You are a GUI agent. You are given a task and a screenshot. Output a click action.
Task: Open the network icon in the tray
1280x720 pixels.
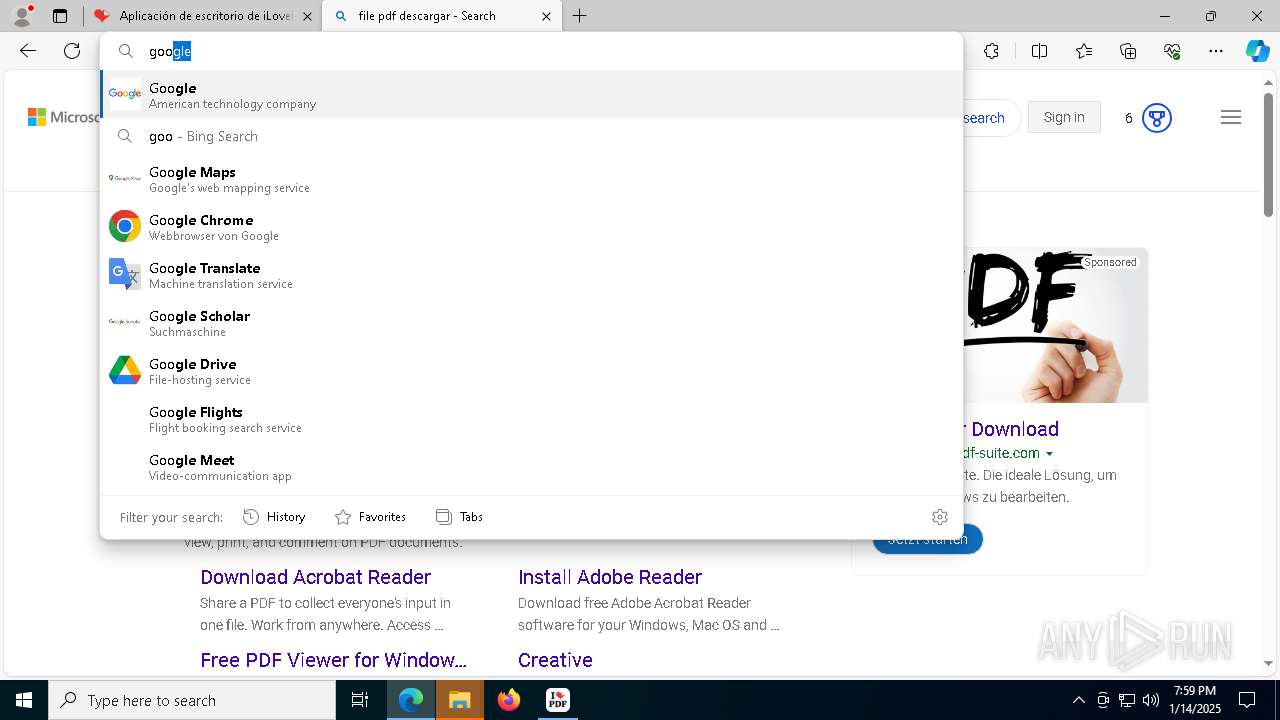click(x=1127, y=700)
